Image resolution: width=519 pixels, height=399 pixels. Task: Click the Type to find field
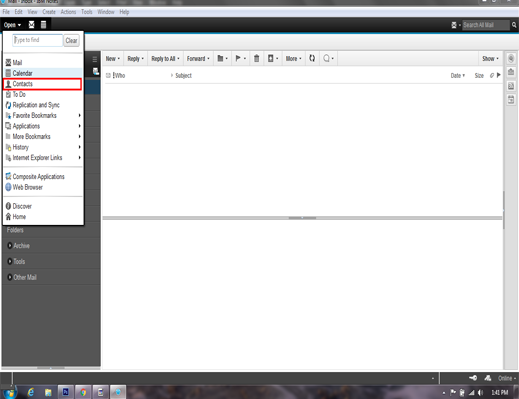[37, 40]
